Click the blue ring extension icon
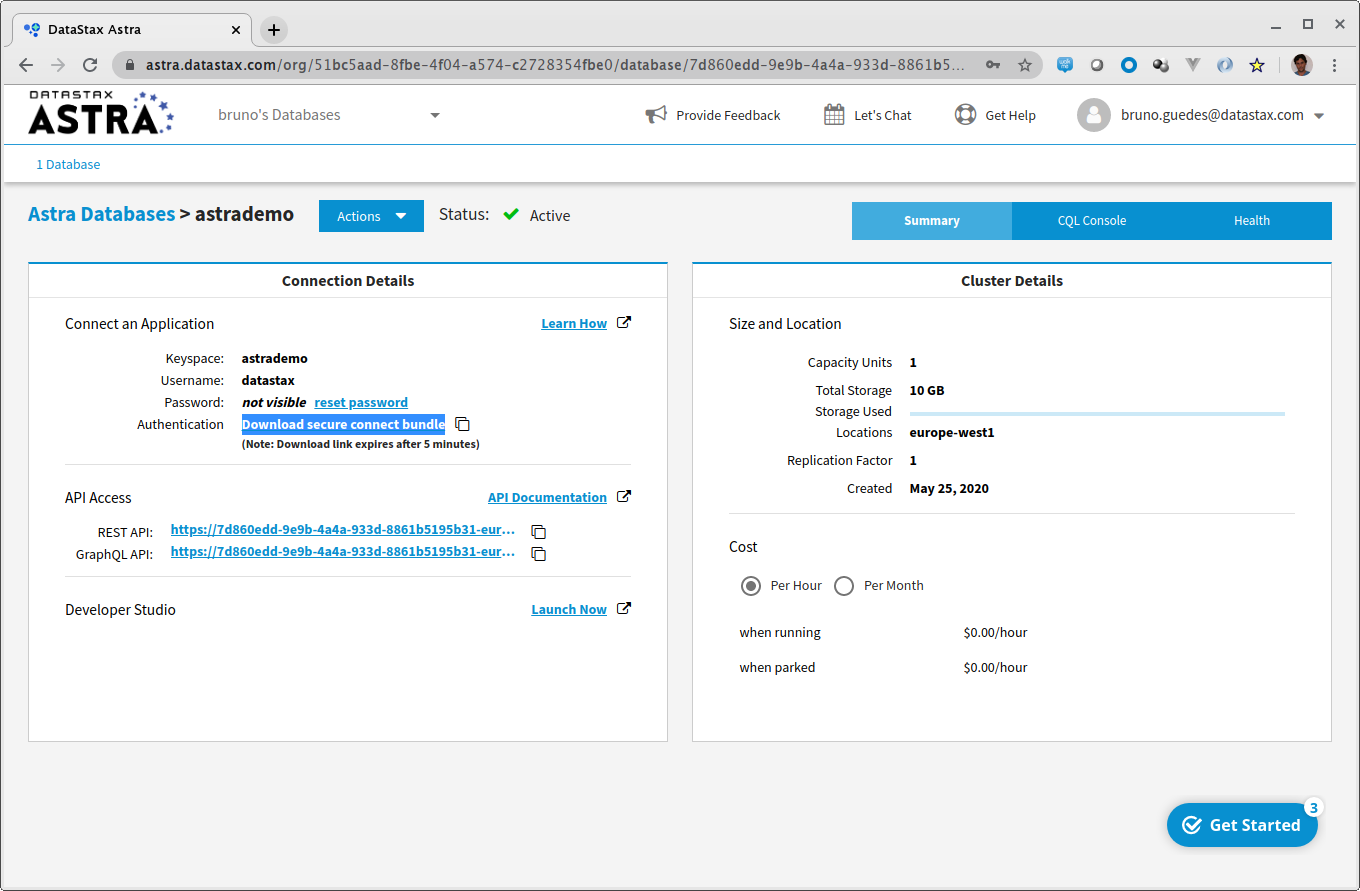Image resolution: width=1360 pixels, height=891 pixels. (1129, 65)
